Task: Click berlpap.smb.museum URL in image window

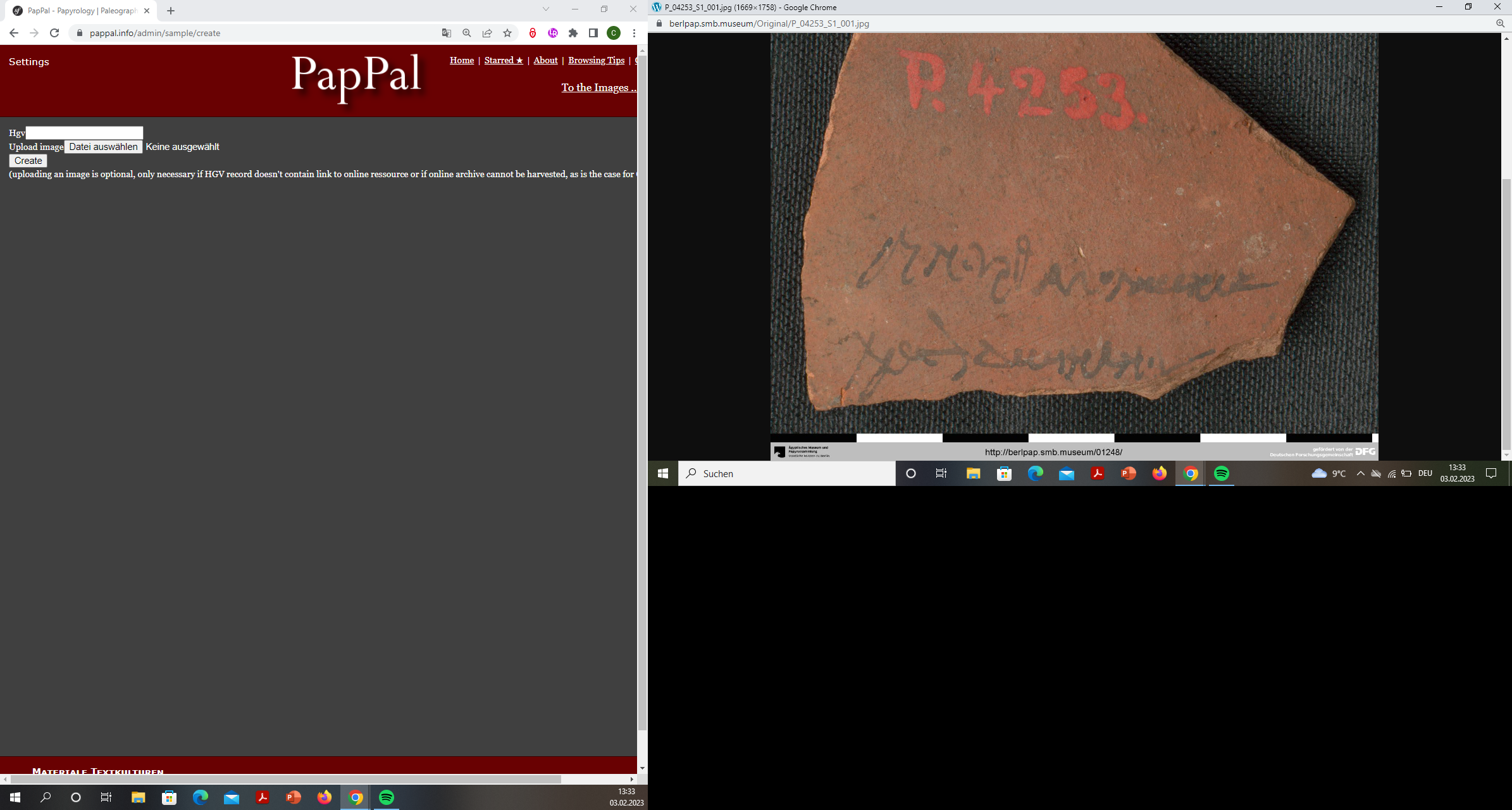Action: click(x=769, y=23)
